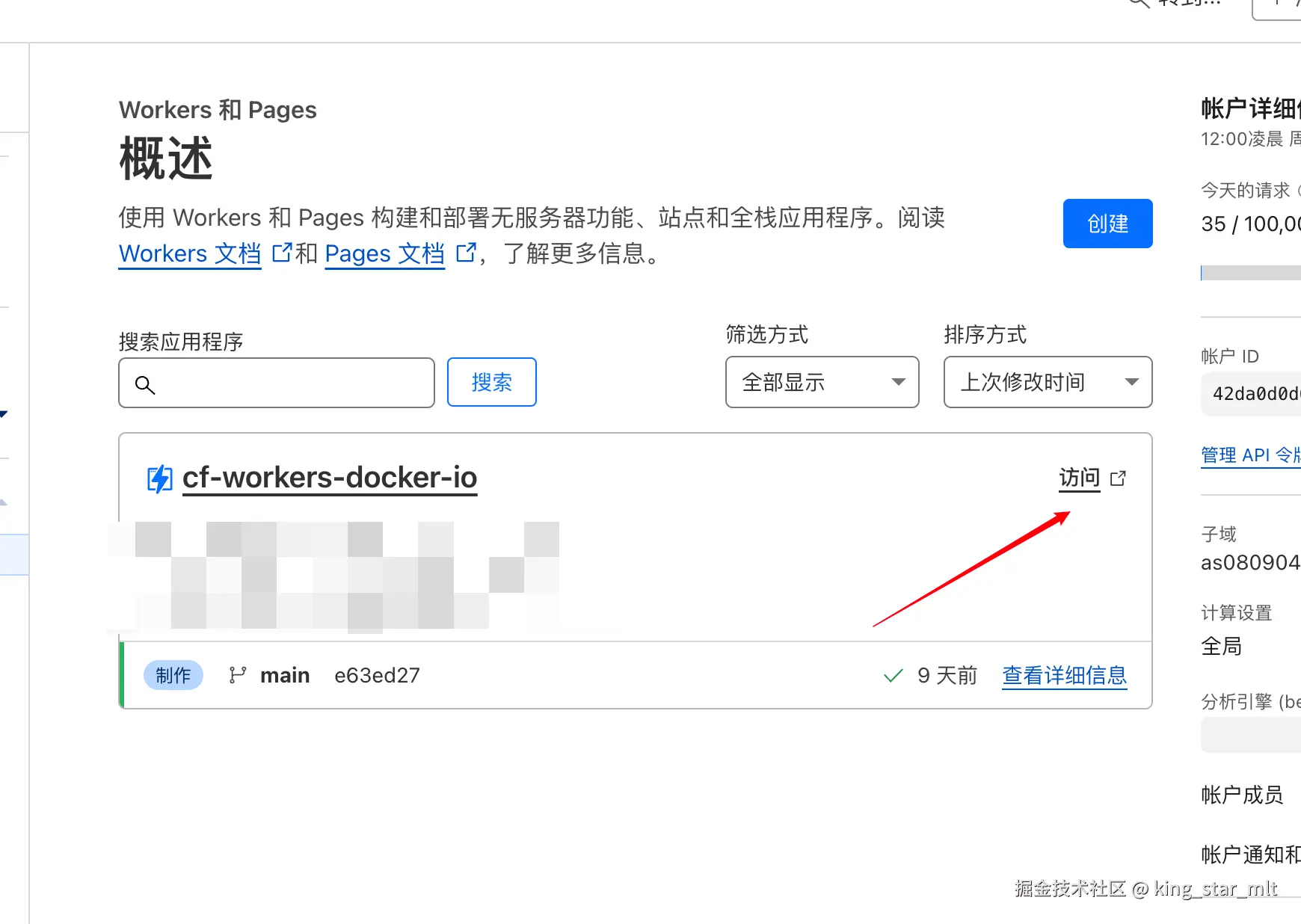Click the Workers 和 Pages breadcrumb heading
The height and width of the screenshot is (924, 1301).
(218, 110)
